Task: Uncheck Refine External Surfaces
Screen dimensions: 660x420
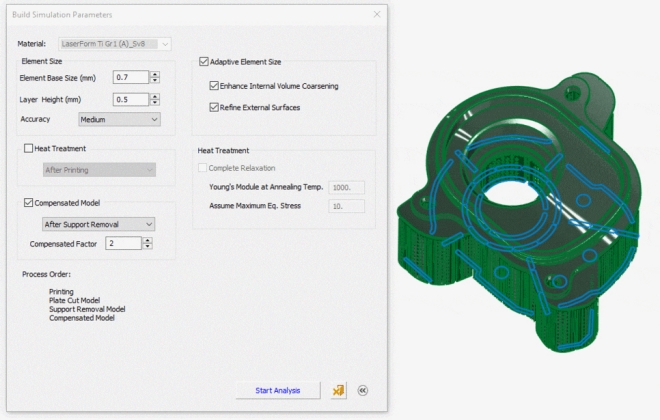Action: click(x=214, y=107)
